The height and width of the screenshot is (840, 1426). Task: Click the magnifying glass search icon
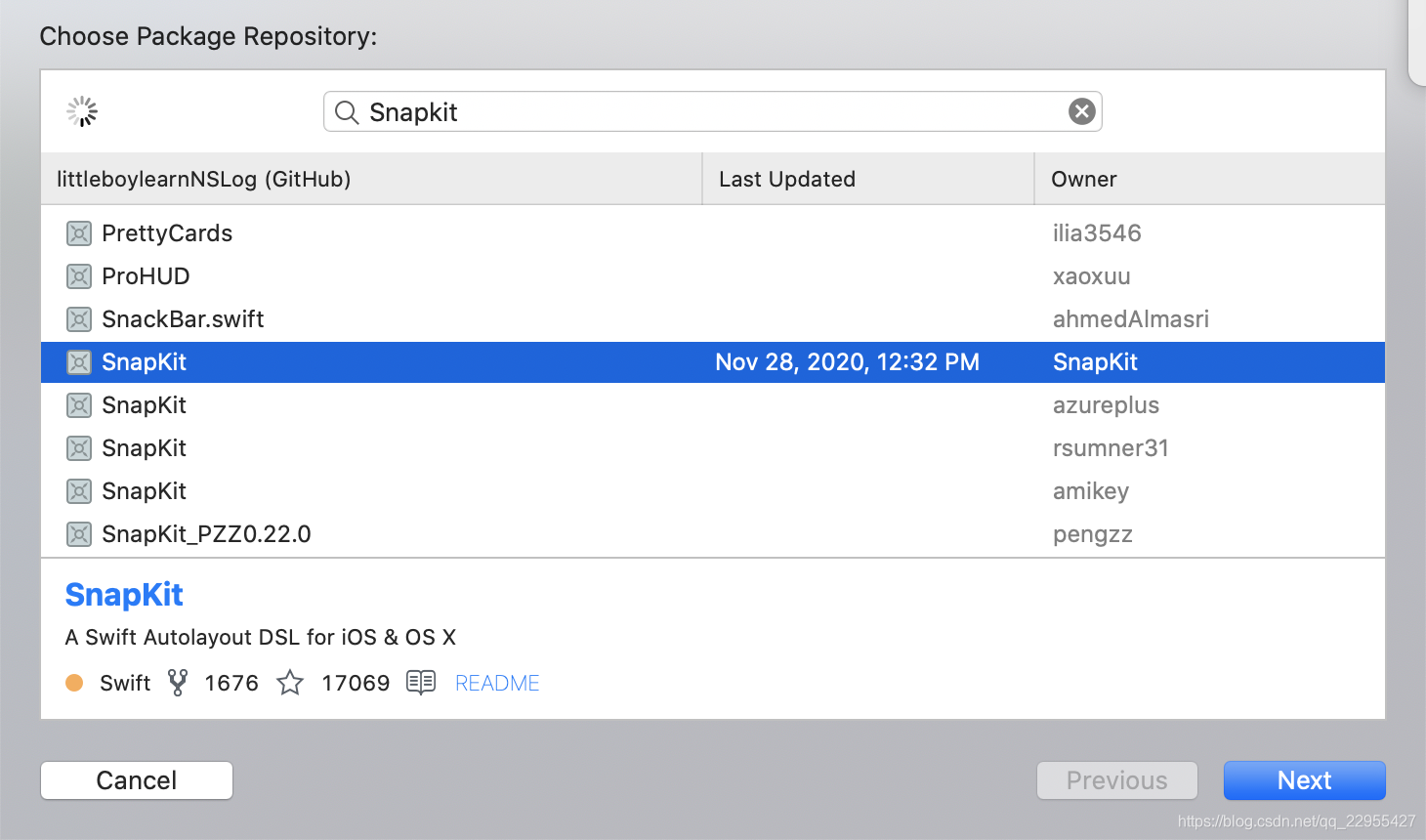pyautogui.click(x=347, y=112)
